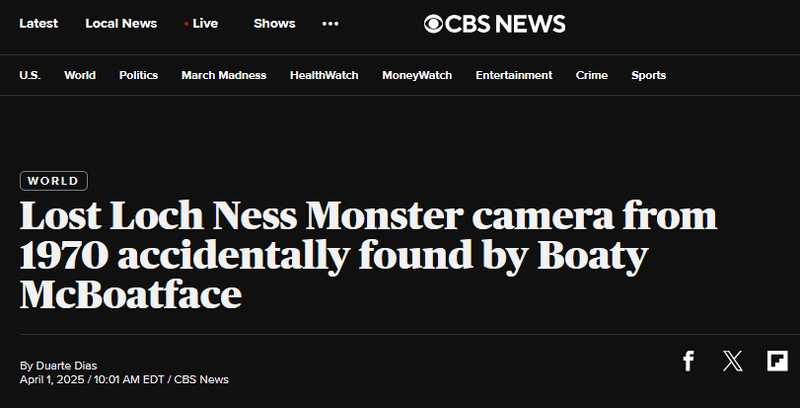Open author Duarte Dias profile
800x408 pixels.
tap(66, 366)
